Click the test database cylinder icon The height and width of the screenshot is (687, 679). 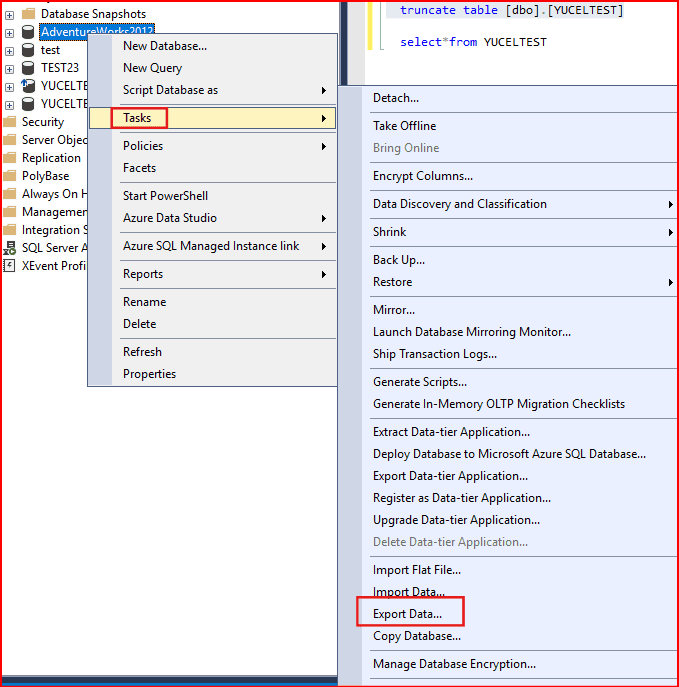tap(28, 50)
